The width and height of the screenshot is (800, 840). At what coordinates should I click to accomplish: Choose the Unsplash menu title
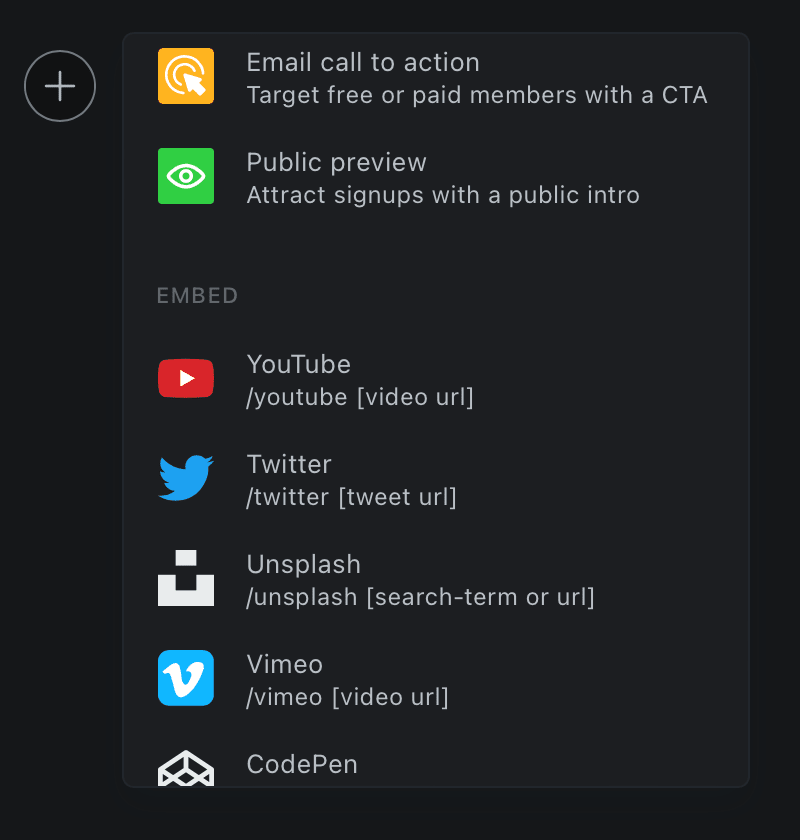click(304, 564)
